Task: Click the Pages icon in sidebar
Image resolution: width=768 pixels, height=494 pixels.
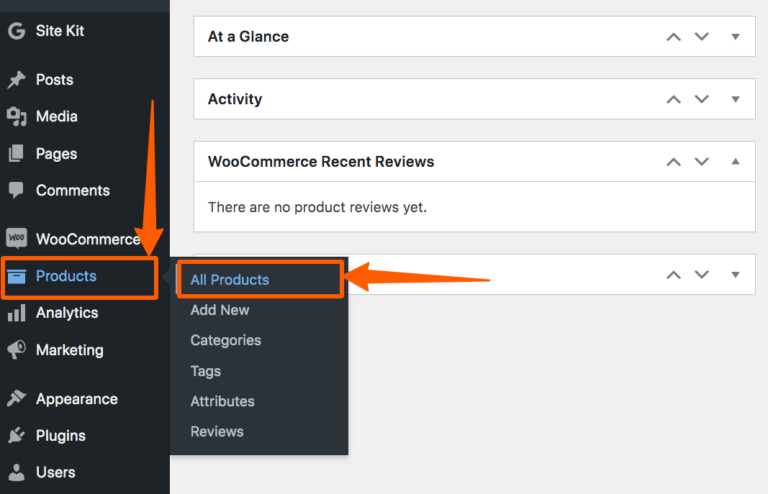Action: click(16, 154)
